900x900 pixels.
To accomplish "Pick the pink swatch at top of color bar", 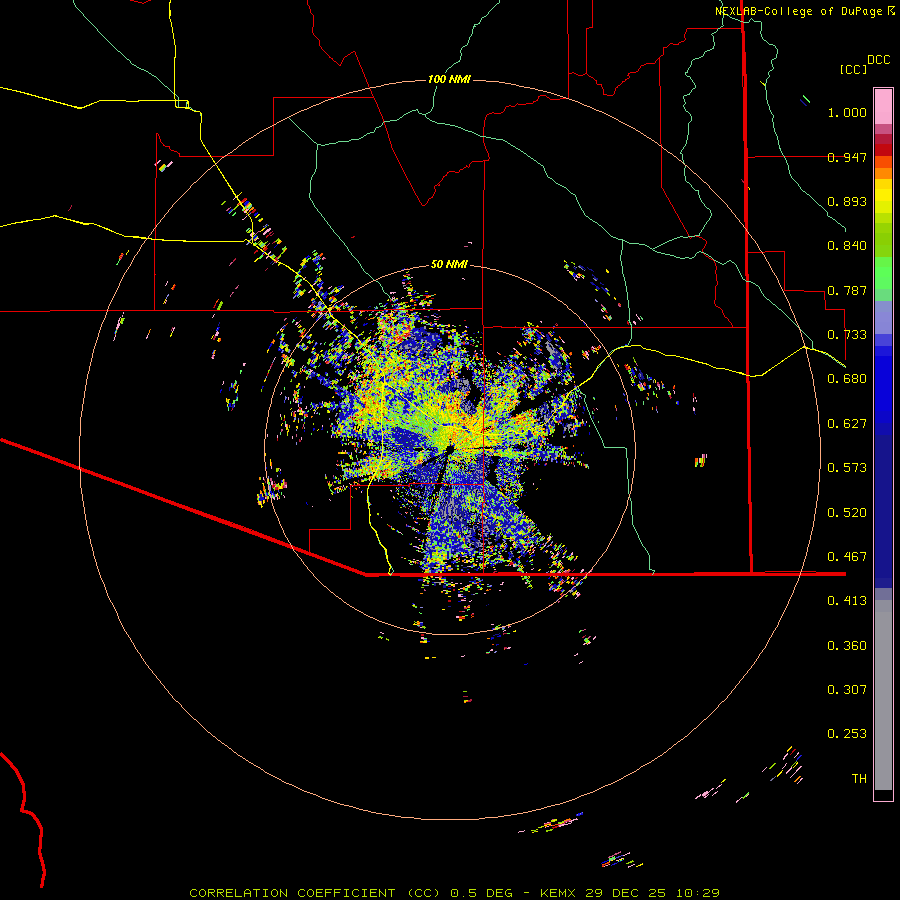I will tap(883, 107).
